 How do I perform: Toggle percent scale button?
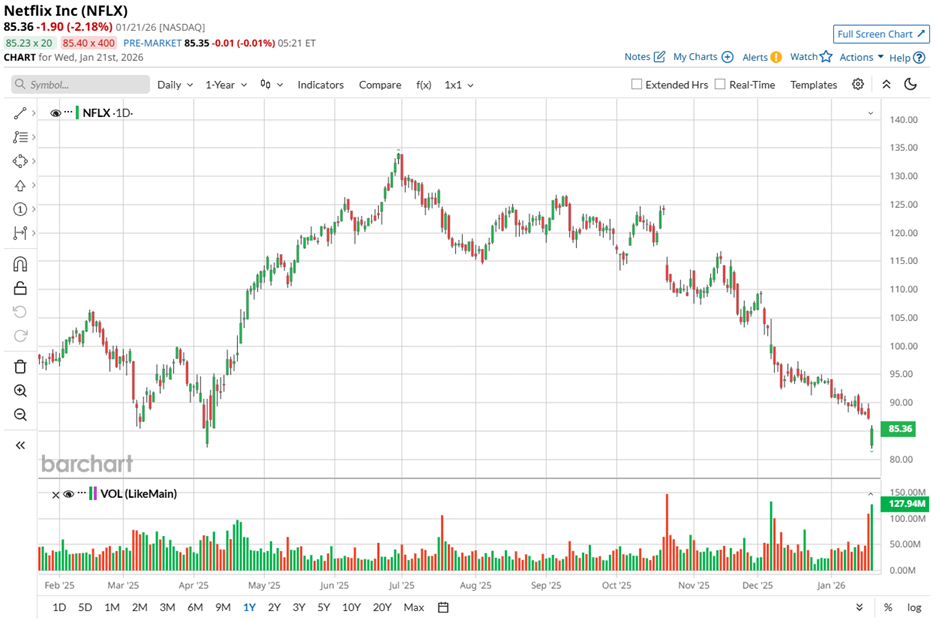tap(888, 607)
